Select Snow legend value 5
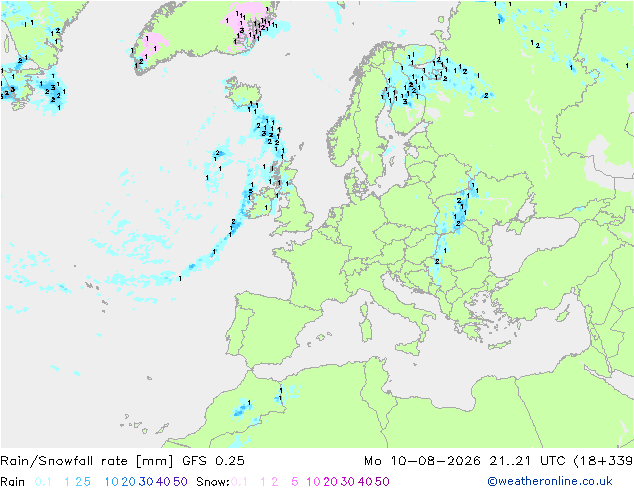This screenshot has height=490, width=634. click(x=295, y=482)
